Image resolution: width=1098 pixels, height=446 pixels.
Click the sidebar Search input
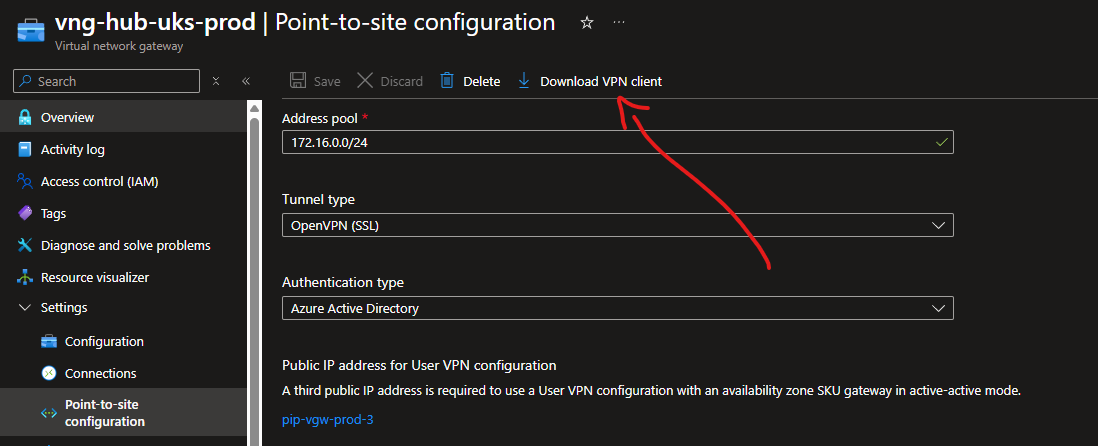106,81
